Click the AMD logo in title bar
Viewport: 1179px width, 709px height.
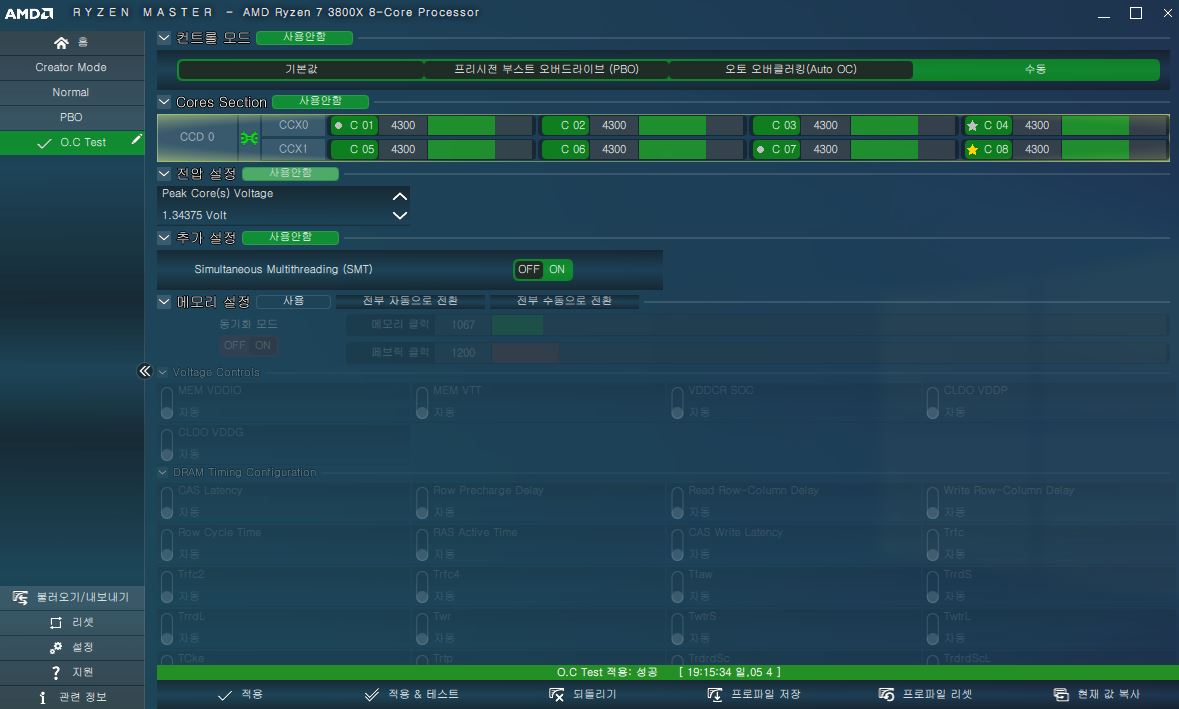tap(29, 13)
